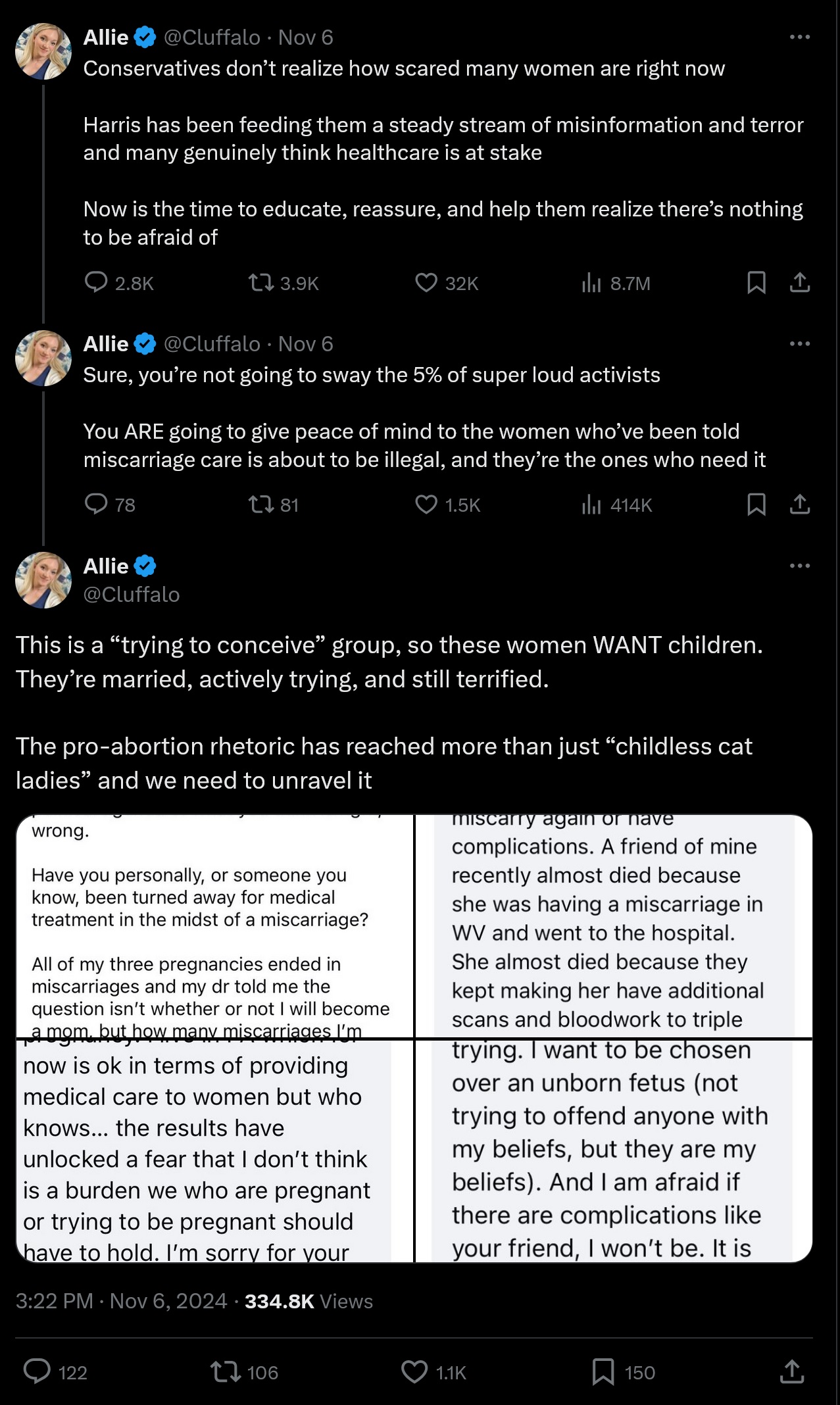Reply to the second tweet with 78 replies
Screen dimensions: 840x1405
coord(96,505)
